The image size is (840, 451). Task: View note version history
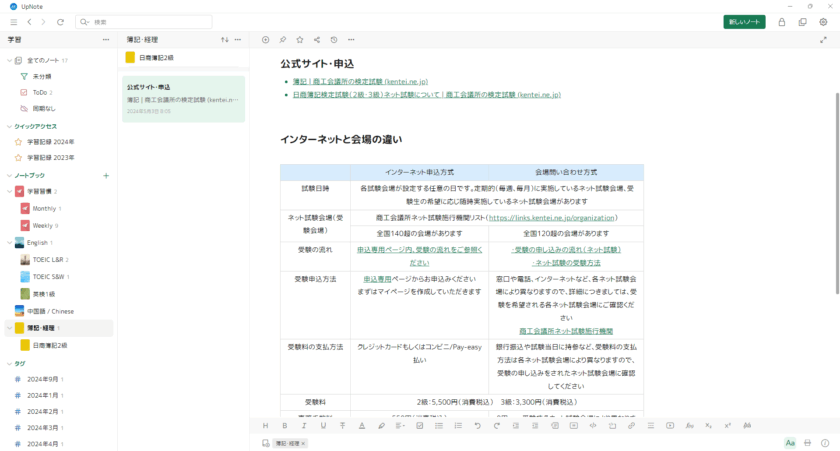(334, 40)
